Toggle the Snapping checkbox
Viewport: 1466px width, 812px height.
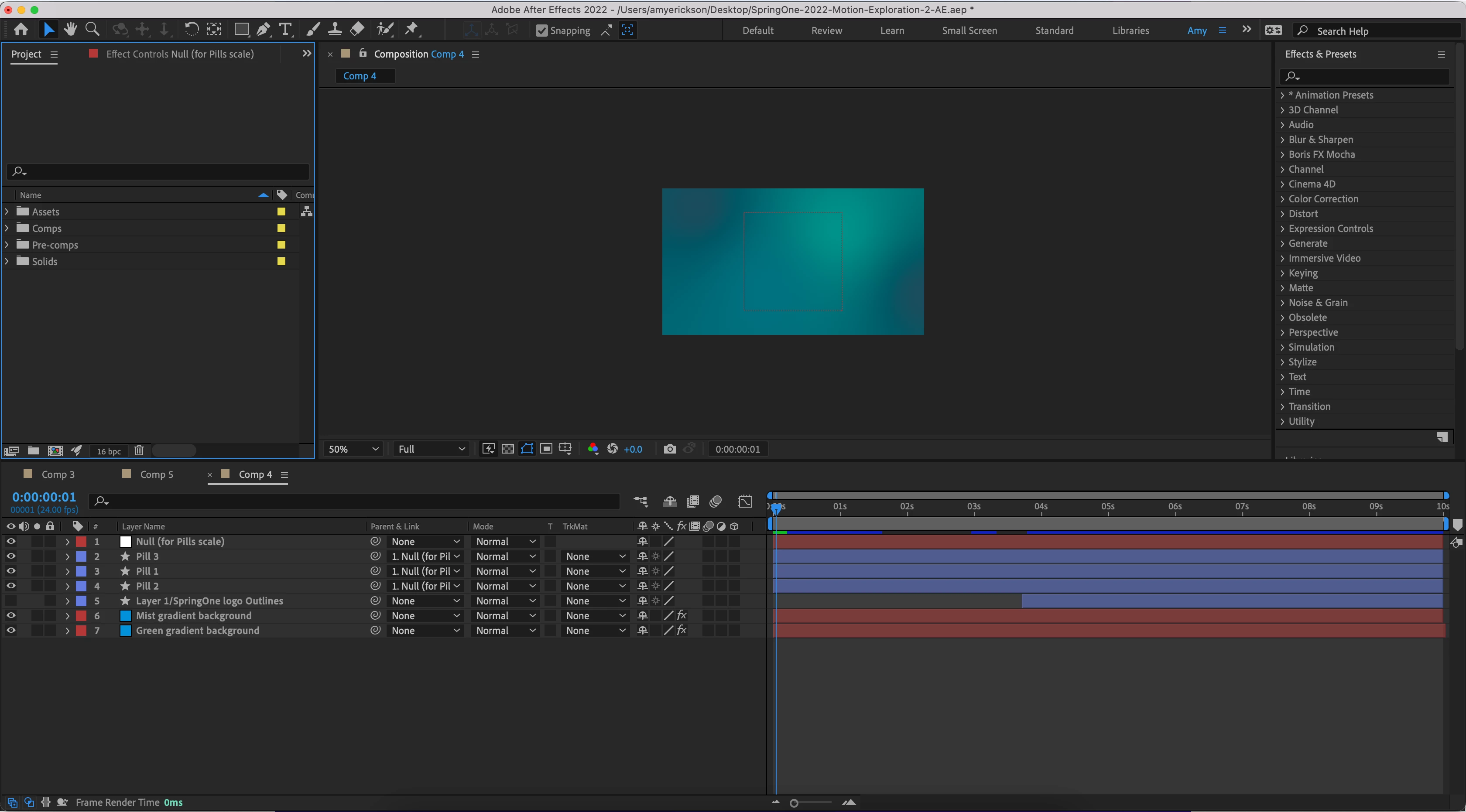pos(542,31)
